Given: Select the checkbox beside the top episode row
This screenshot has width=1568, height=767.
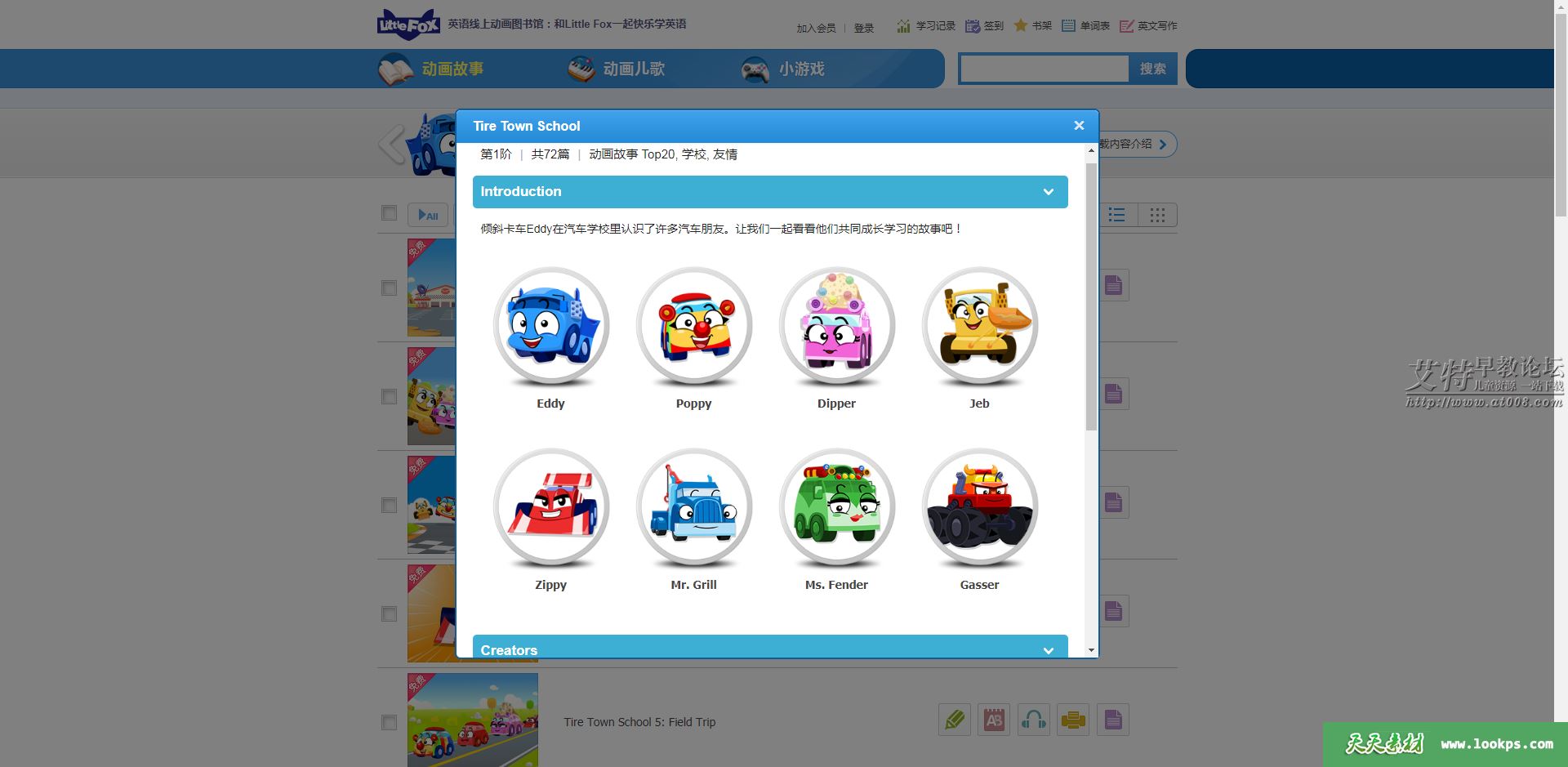Looking at the screenshot, I should pyautogui.click(x=389, y=288).
